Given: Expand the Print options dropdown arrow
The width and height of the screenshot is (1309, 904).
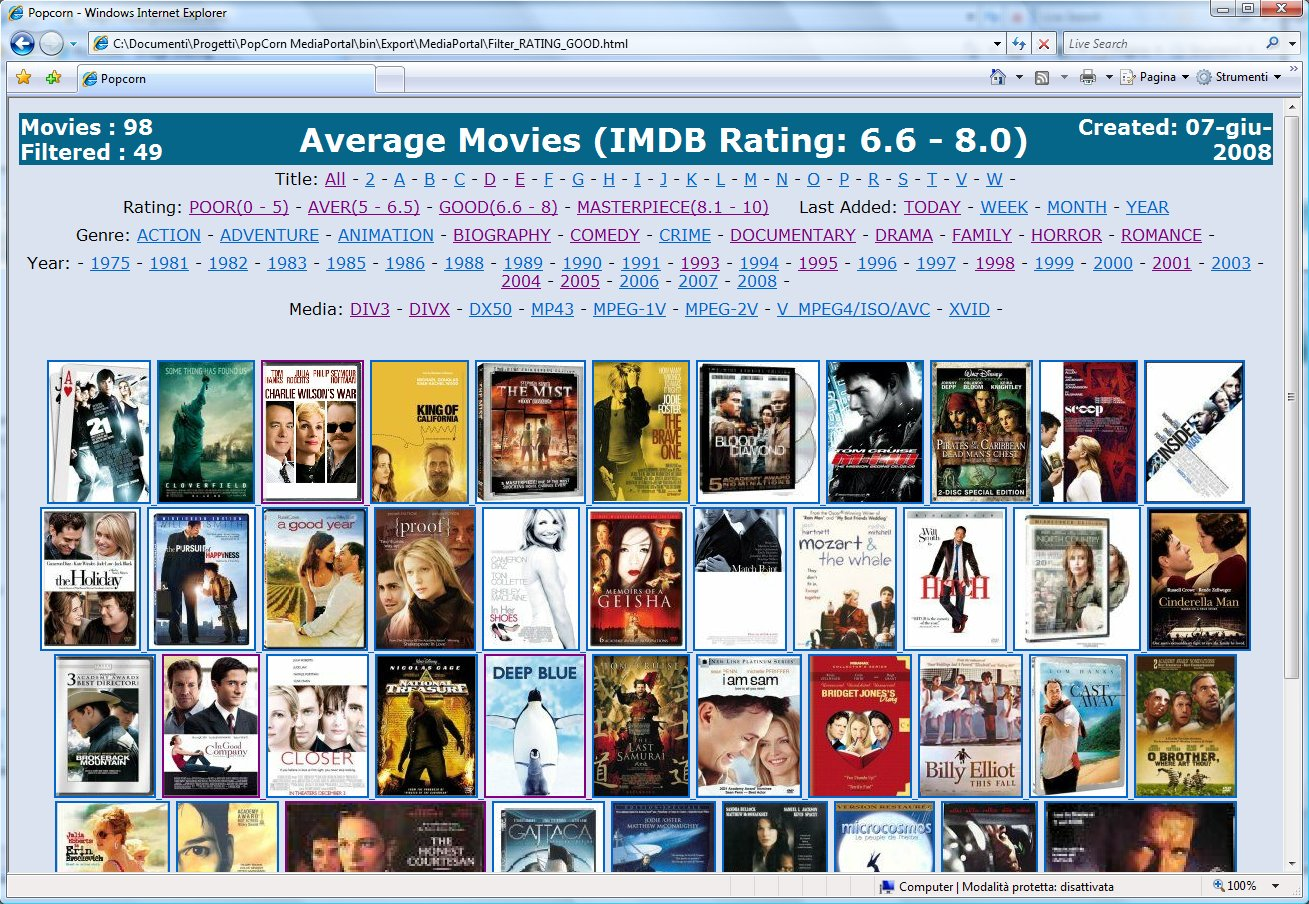Looking at the screenshot, I should tap(1110, 77).
